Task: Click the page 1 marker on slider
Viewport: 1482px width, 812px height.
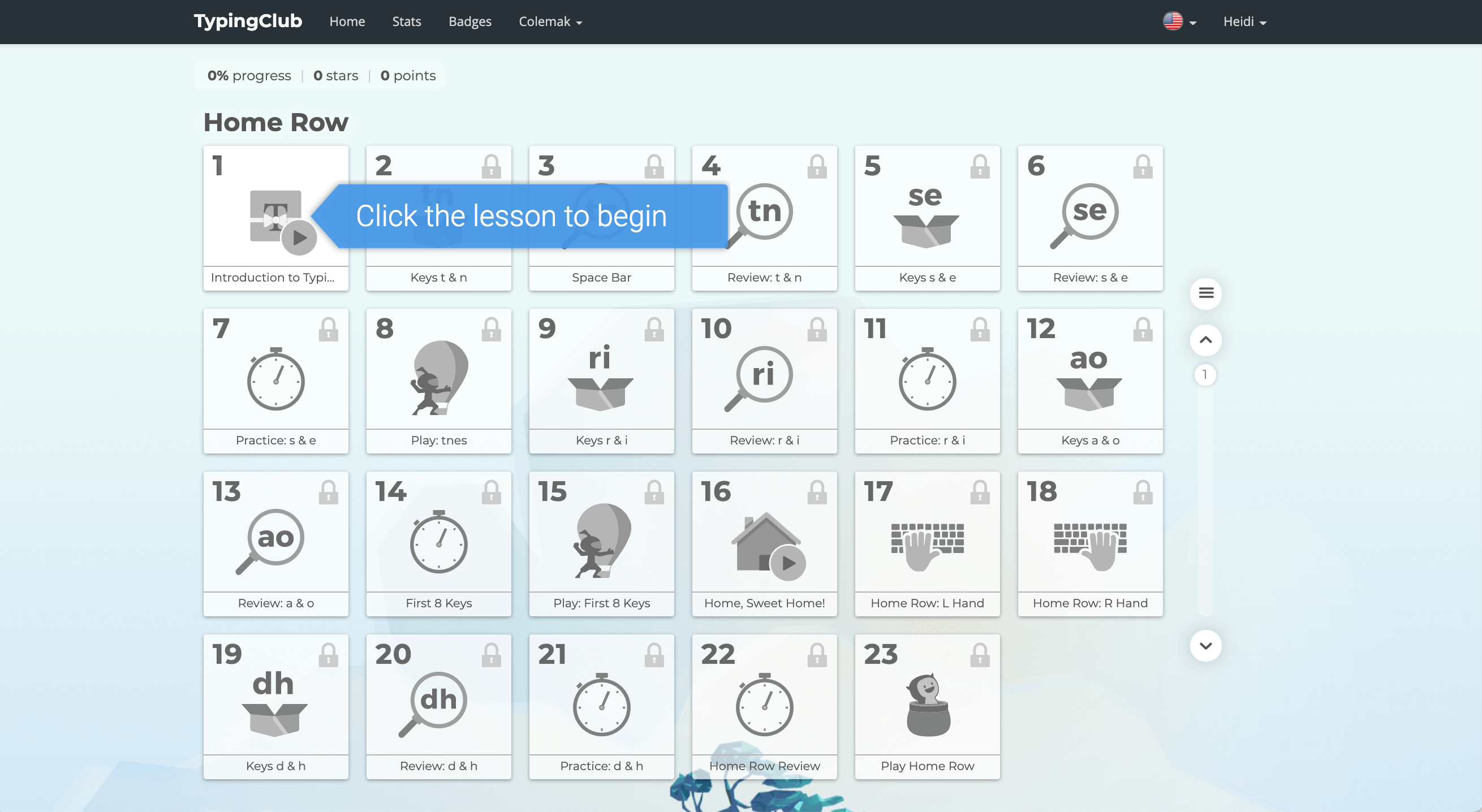Action: click(1205, 375)
